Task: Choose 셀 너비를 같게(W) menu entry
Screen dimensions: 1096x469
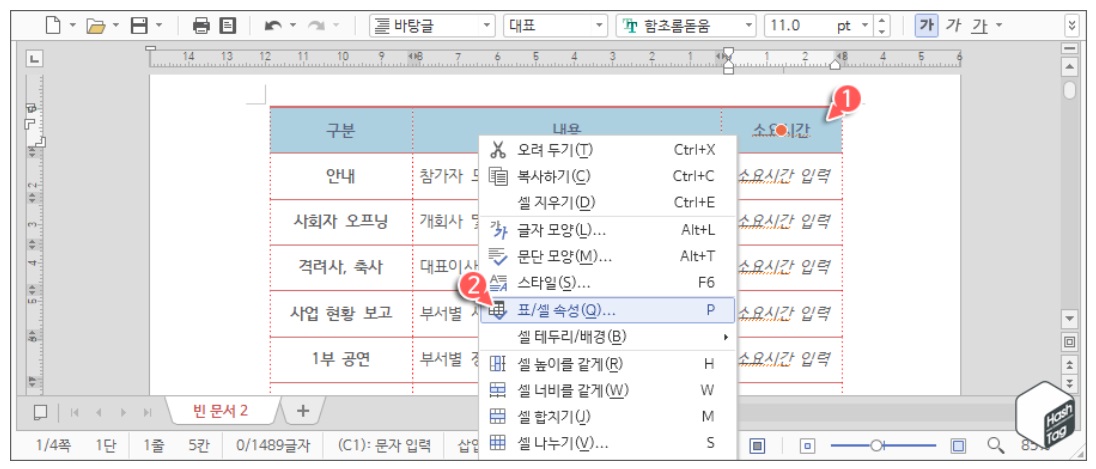Action: [x=607, y=390]
